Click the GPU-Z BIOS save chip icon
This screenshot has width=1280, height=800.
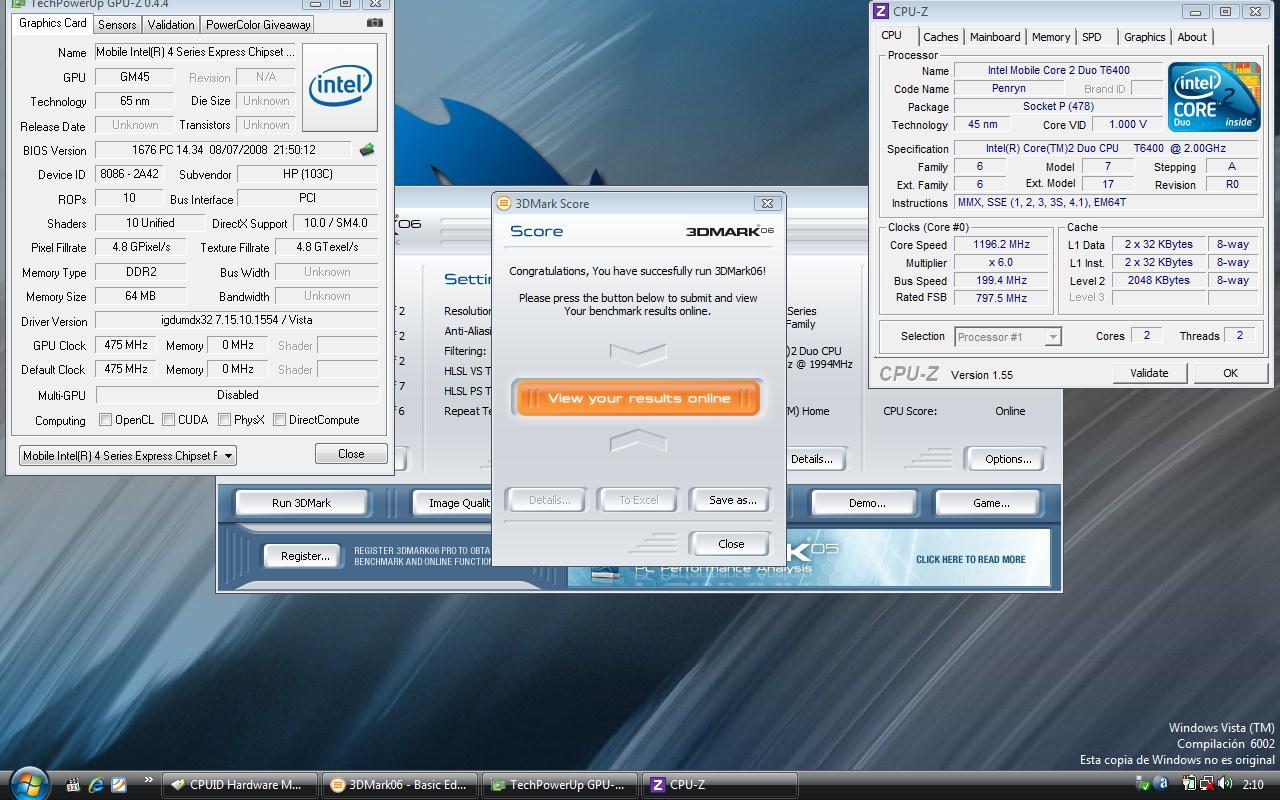pyautogui.click(x=367, y=150)
